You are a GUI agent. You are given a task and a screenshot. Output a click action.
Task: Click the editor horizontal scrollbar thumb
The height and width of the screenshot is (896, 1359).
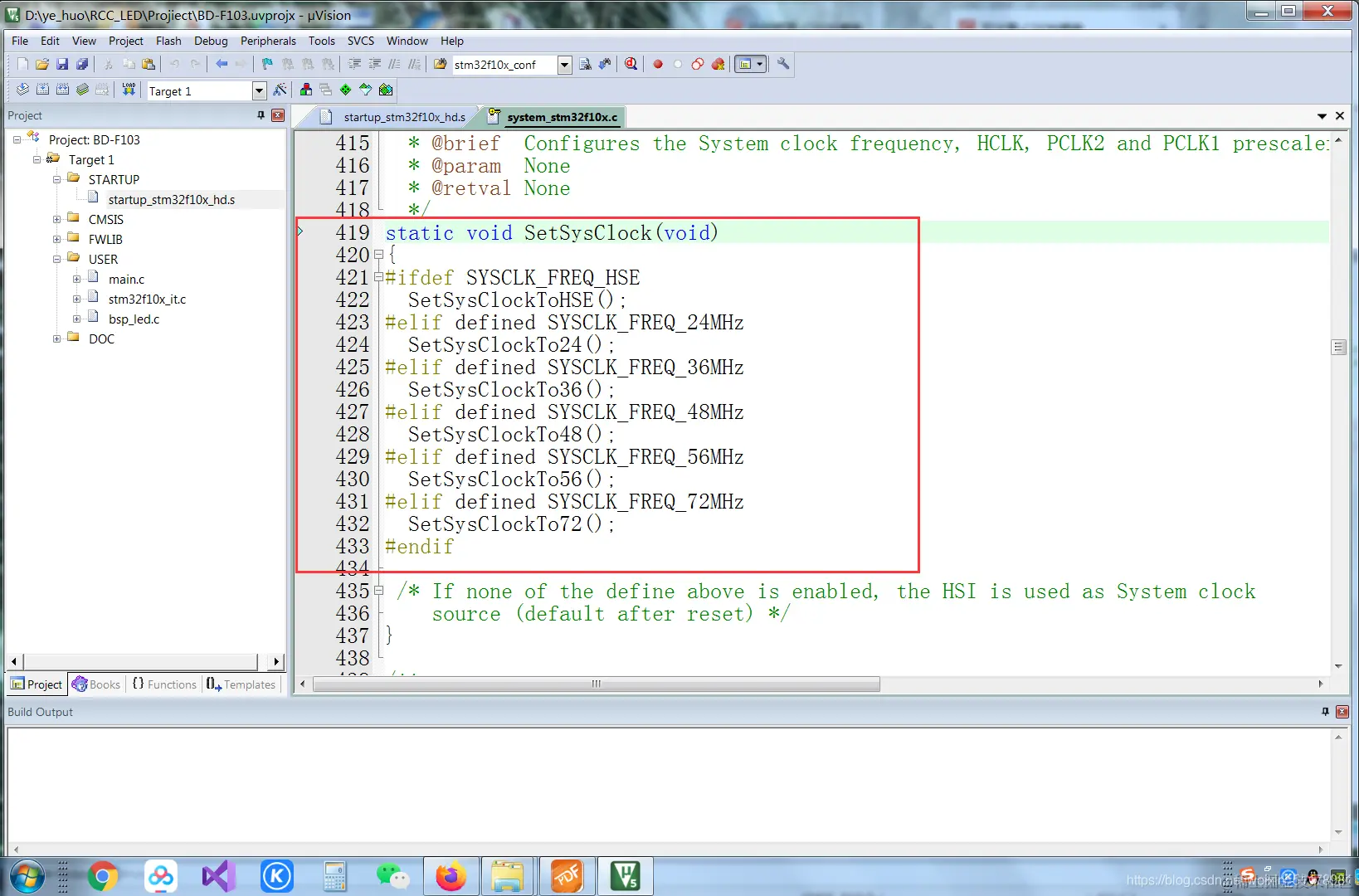pyautogui.click(x=596, y=684)
